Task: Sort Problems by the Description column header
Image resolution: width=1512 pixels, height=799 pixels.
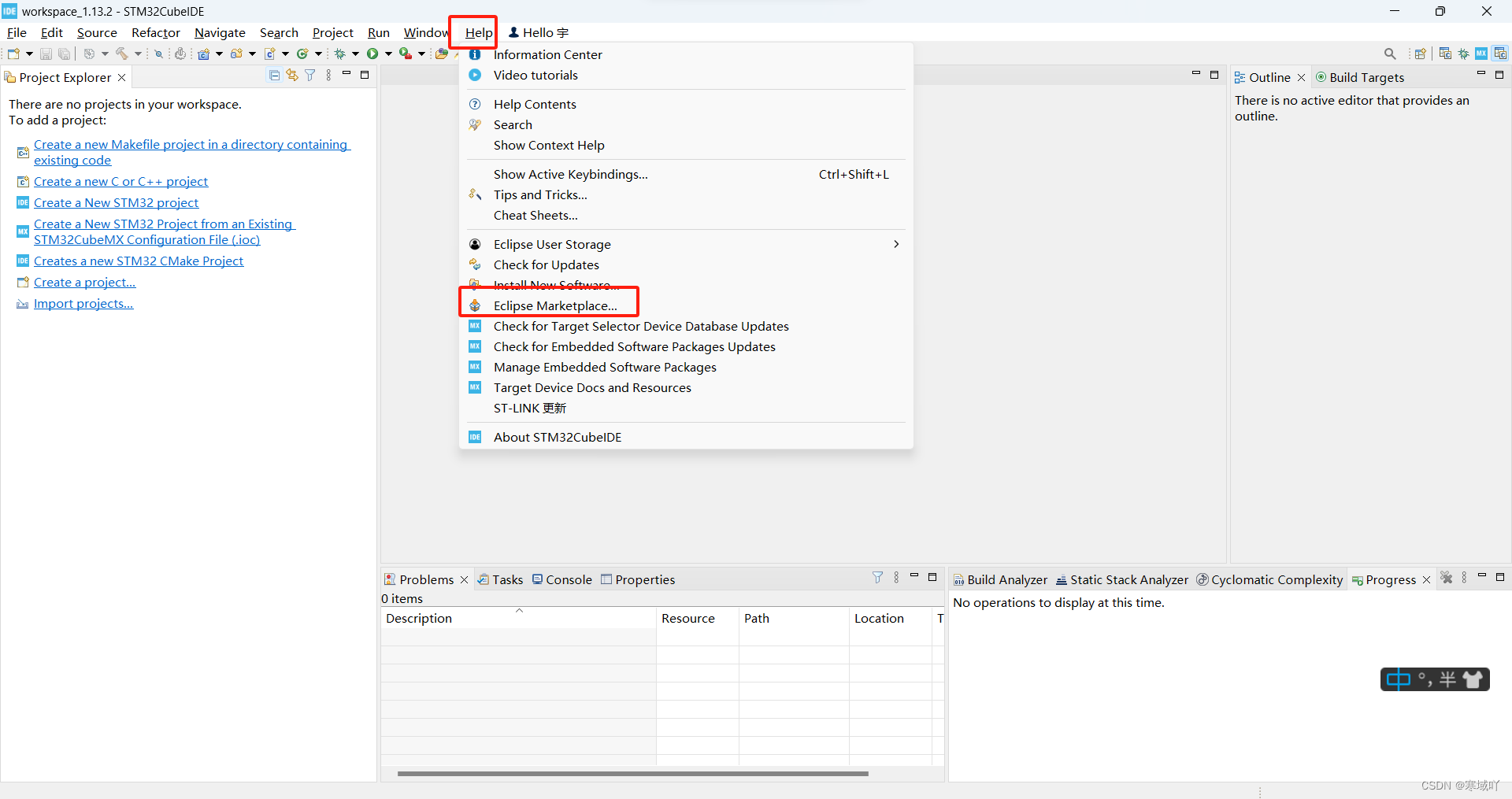Action: 518,618
